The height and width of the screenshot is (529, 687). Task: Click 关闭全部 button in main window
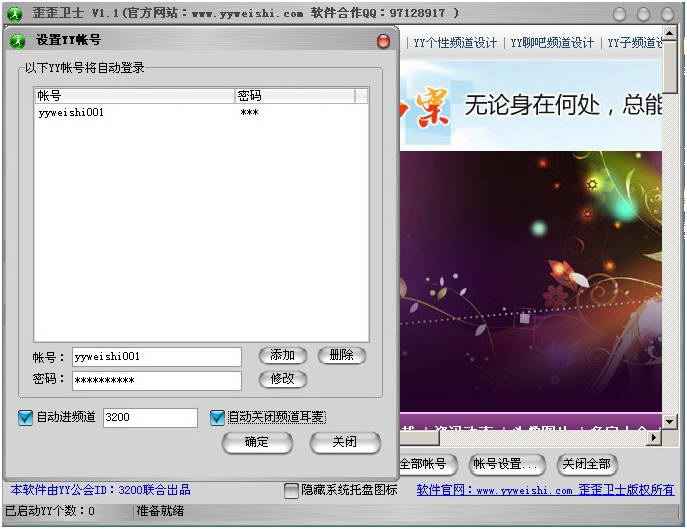pyautogui.click(x=587, y=464)
